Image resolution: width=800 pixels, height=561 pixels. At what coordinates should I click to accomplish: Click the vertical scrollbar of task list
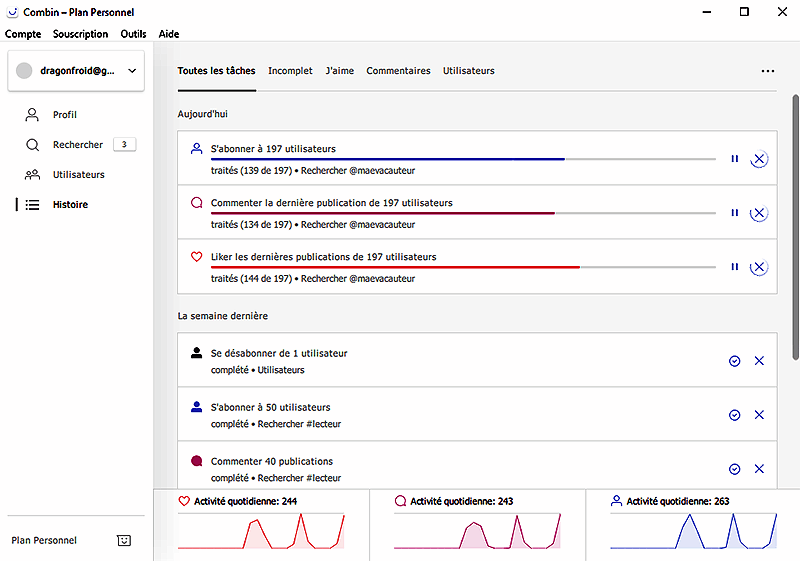click(795, 227)
